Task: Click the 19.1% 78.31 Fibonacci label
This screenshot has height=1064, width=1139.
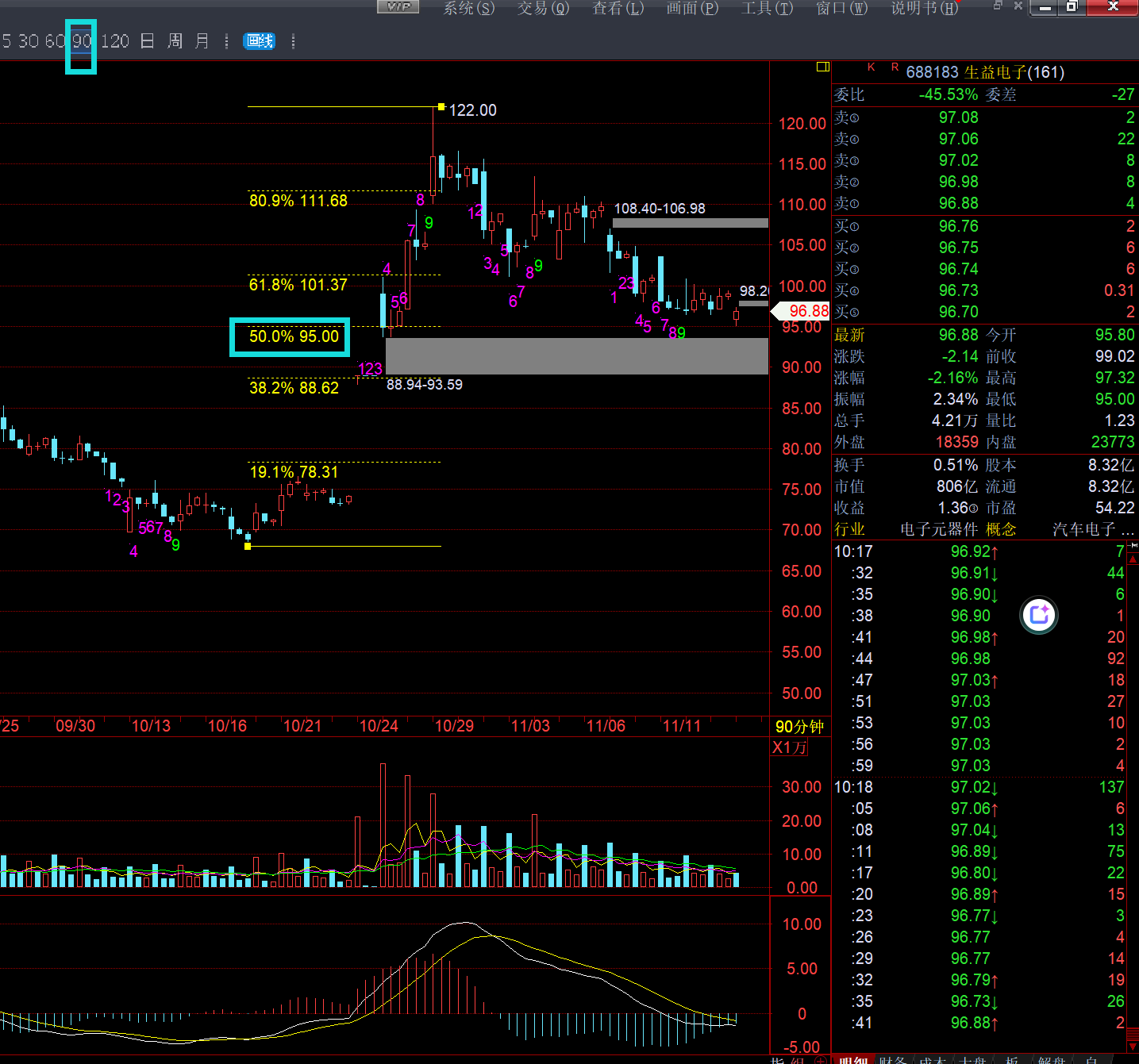Action: tap(294, 472)
